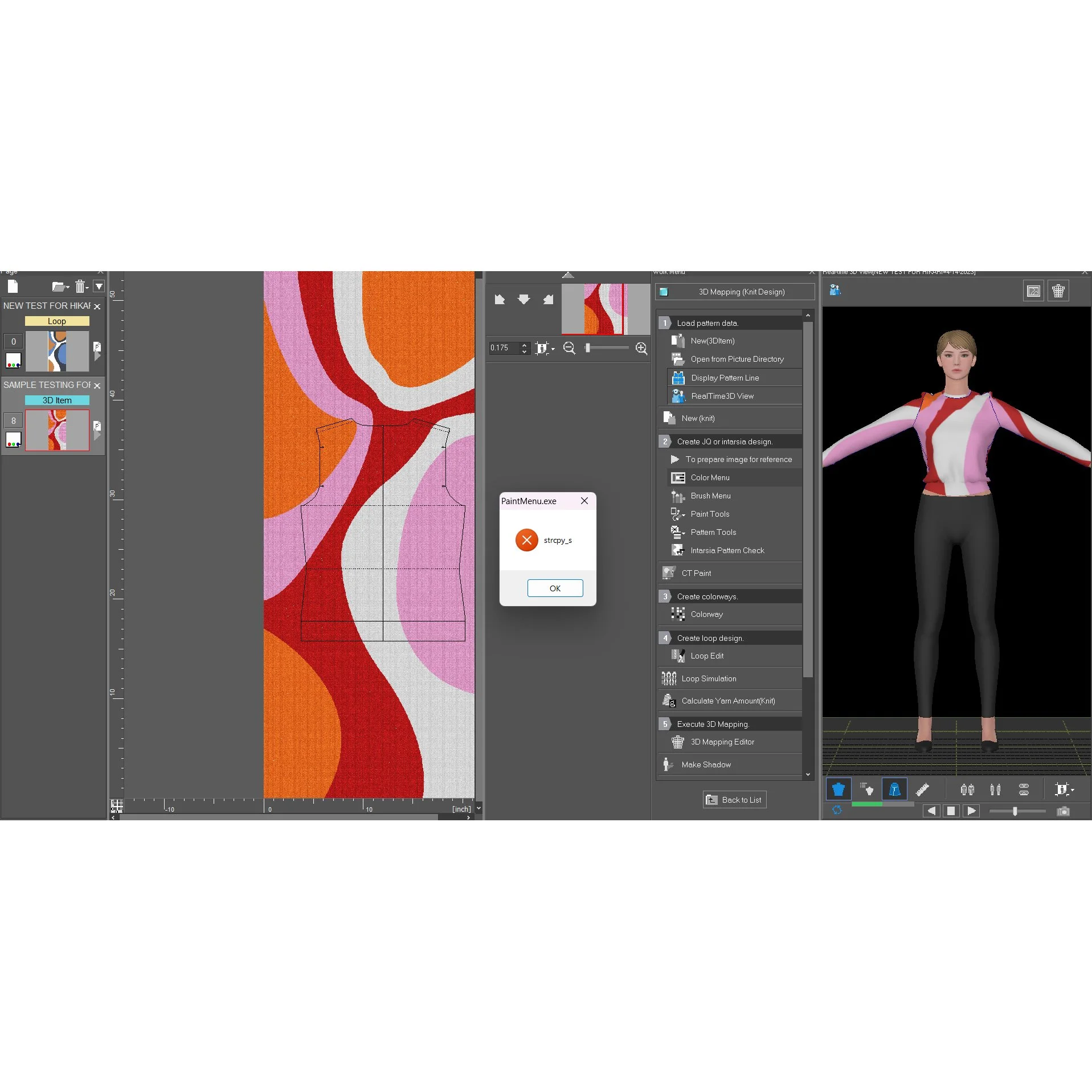Open color palette icon for page 8
The width and height of the screenshot is (1092, 1092).
point(13,440)
